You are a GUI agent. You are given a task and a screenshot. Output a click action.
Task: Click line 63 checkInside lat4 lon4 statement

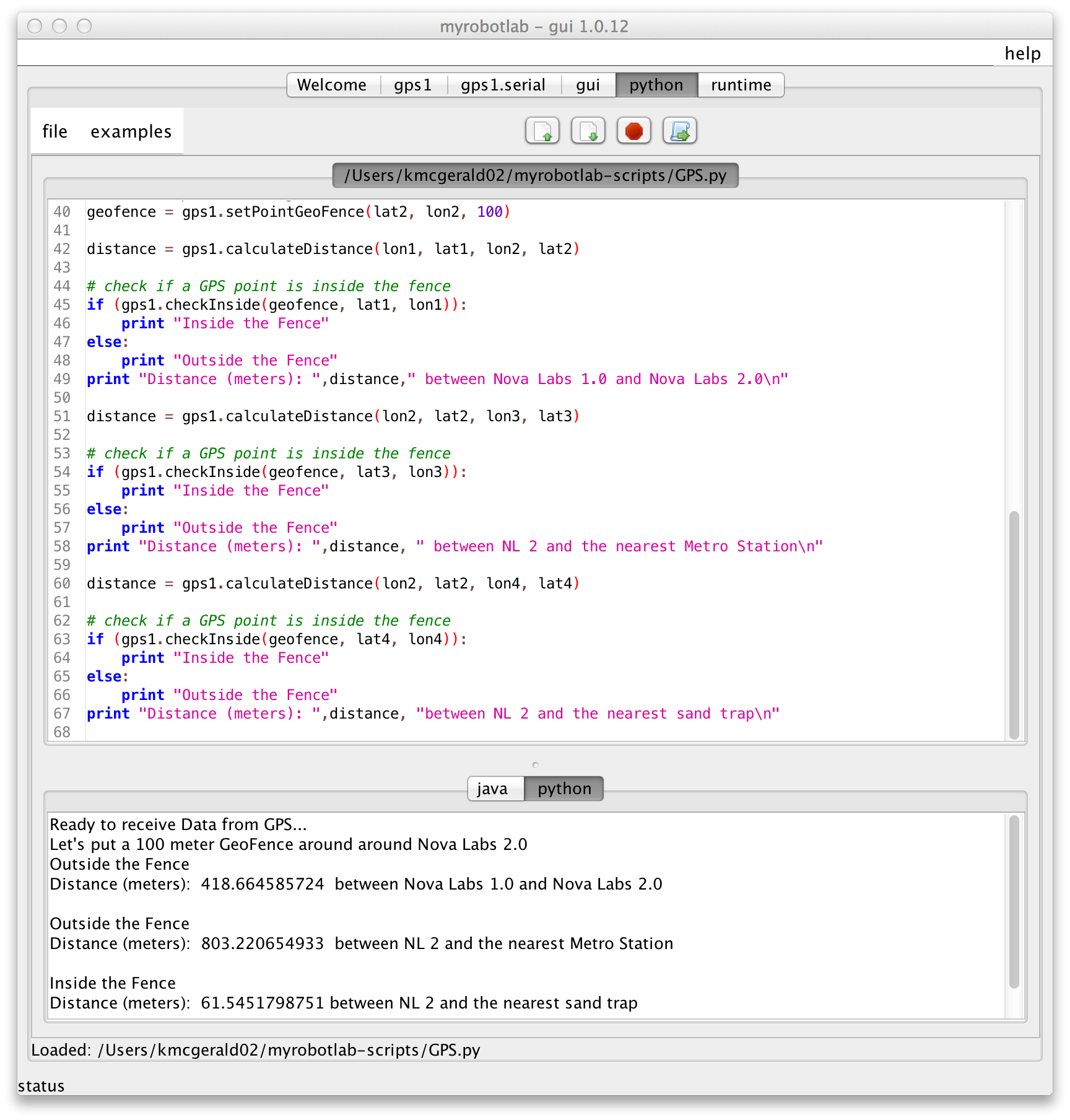pyautogui.click(x=277, y=639)
